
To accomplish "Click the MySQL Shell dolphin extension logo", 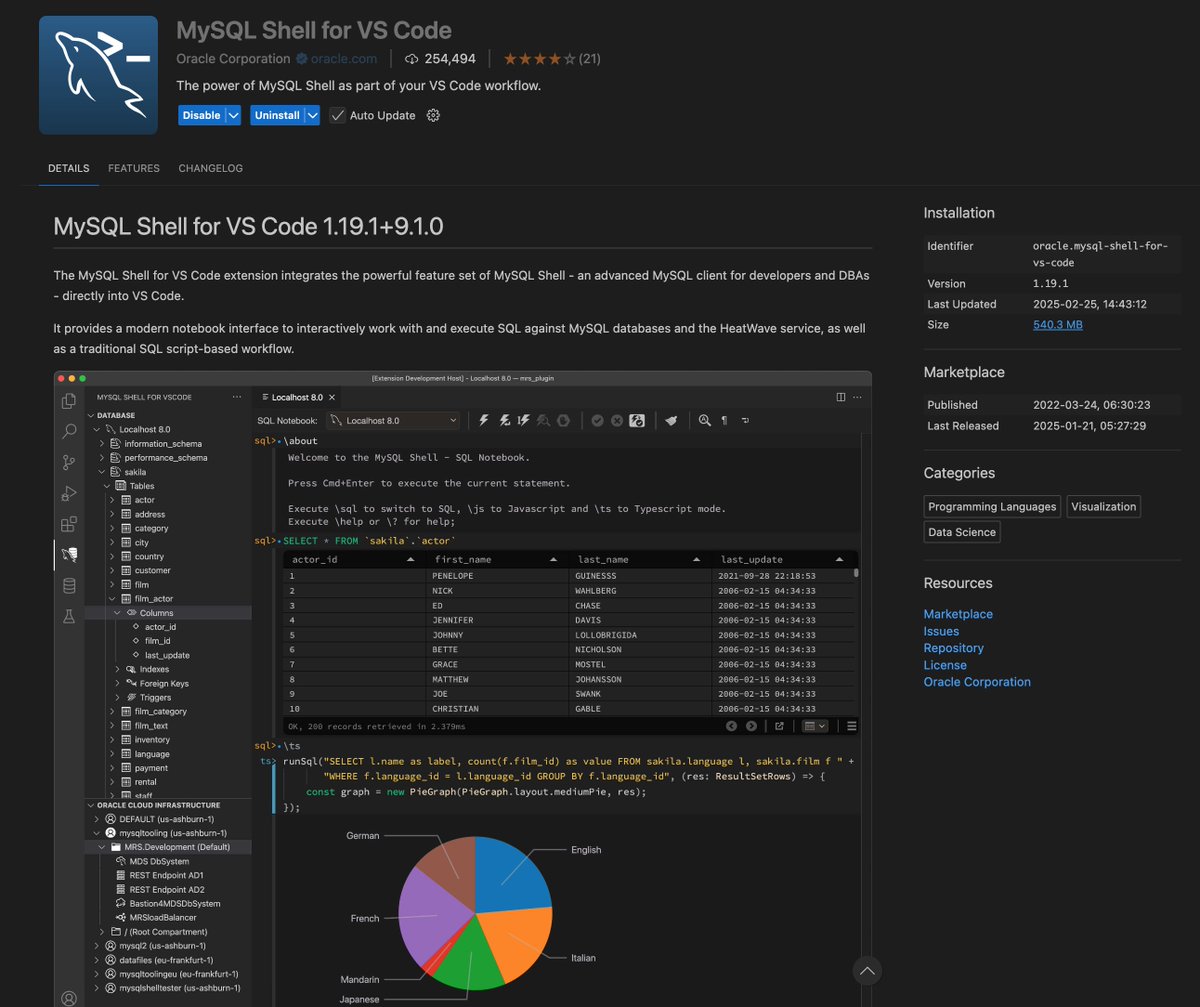I will [x=98, y=75].
